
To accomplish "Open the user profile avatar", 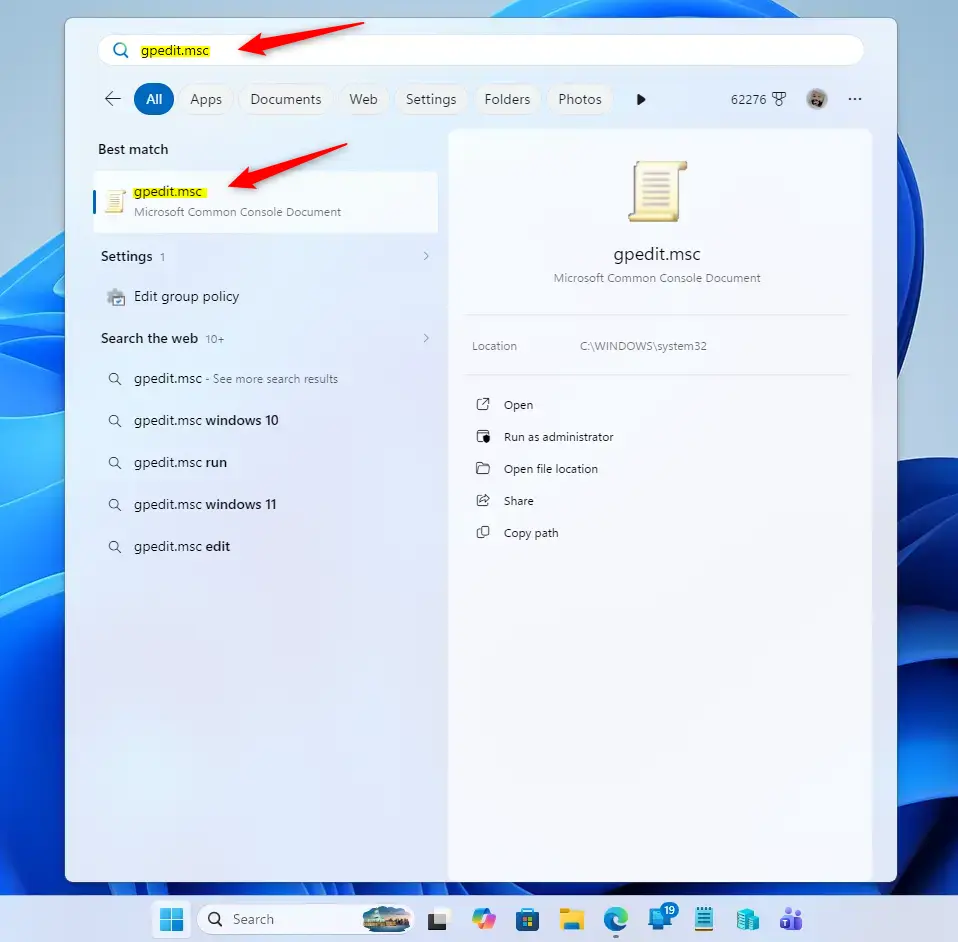I will [x=817, y=99].
